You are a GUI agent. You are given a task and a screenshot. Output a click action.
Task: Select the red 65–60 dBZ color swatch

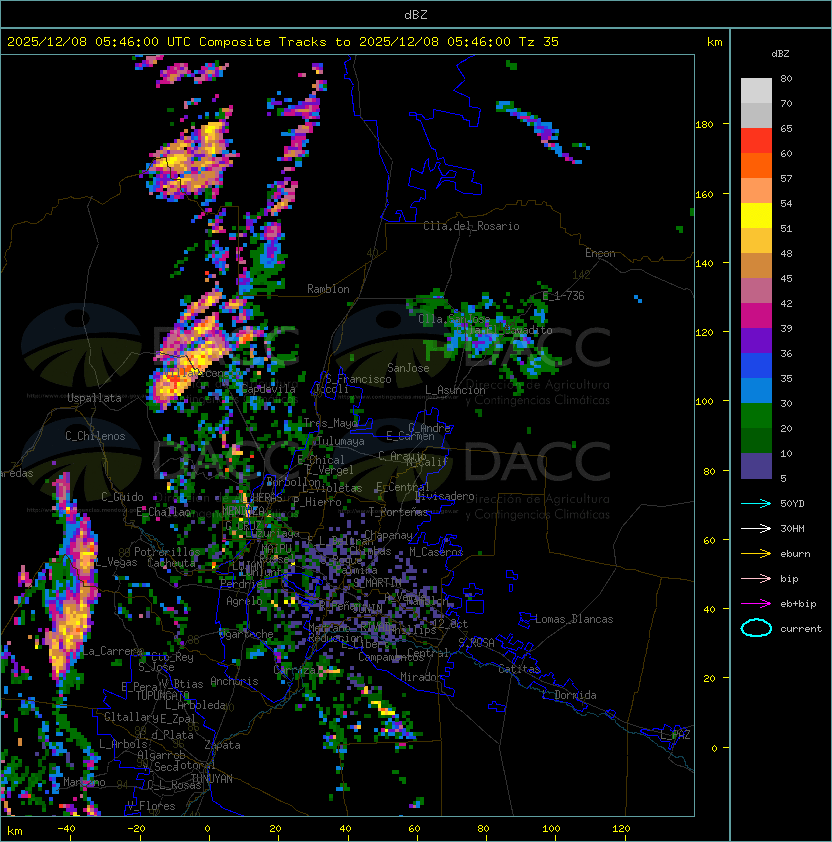coord(756,141)
